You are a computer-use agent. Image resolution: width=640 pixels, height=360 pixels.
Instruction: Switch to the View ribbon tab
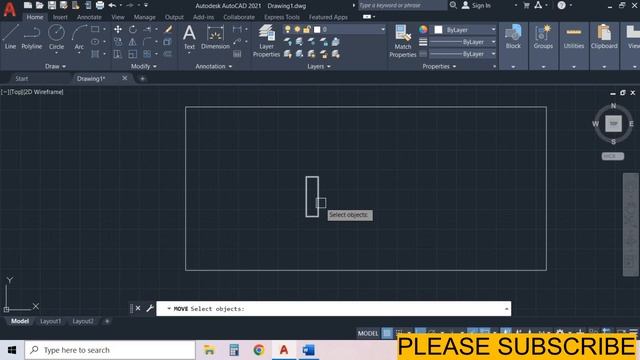118,17
